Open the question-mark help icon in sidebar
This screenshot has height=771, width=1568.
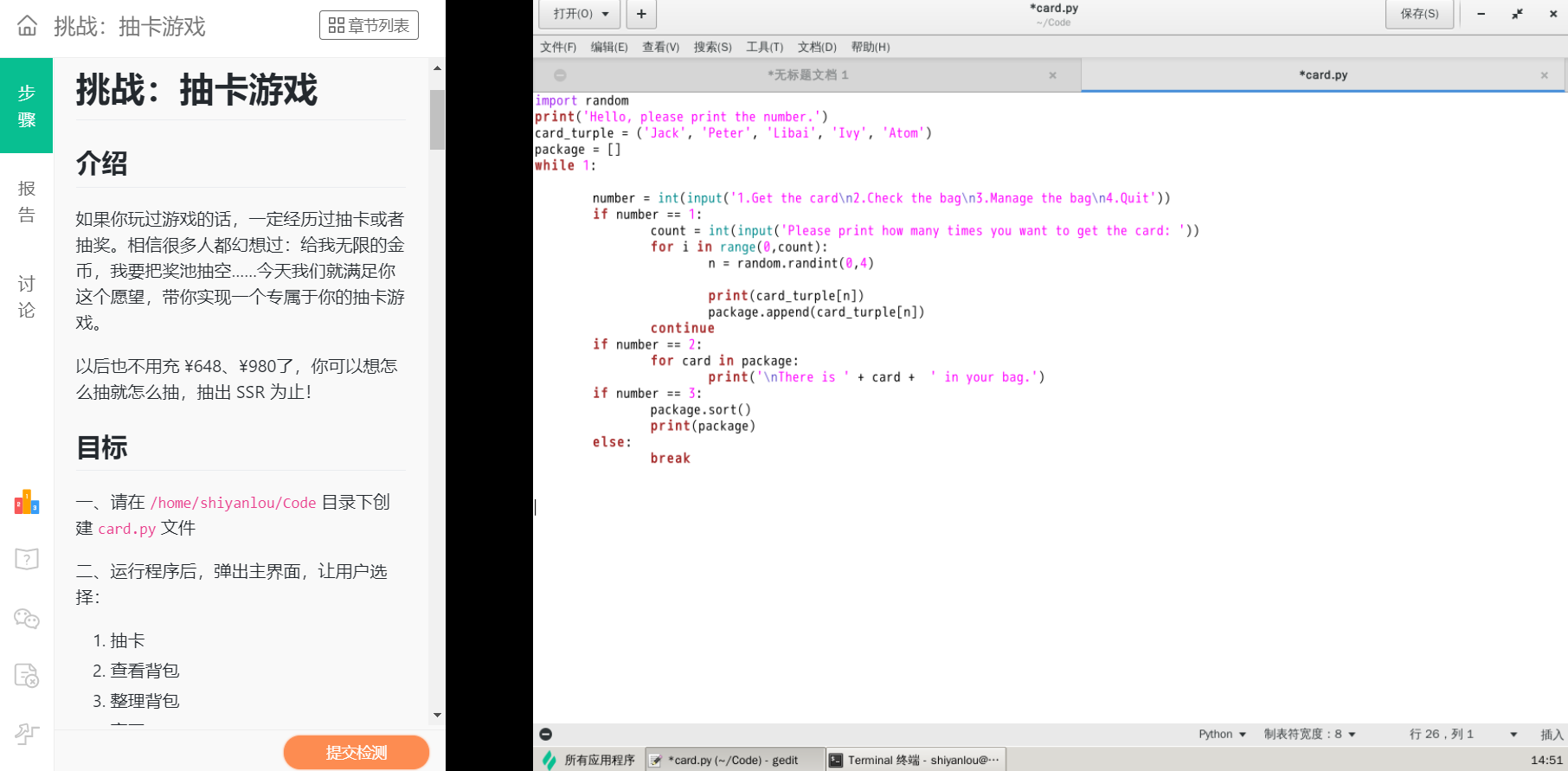click(x=27, y=559)
